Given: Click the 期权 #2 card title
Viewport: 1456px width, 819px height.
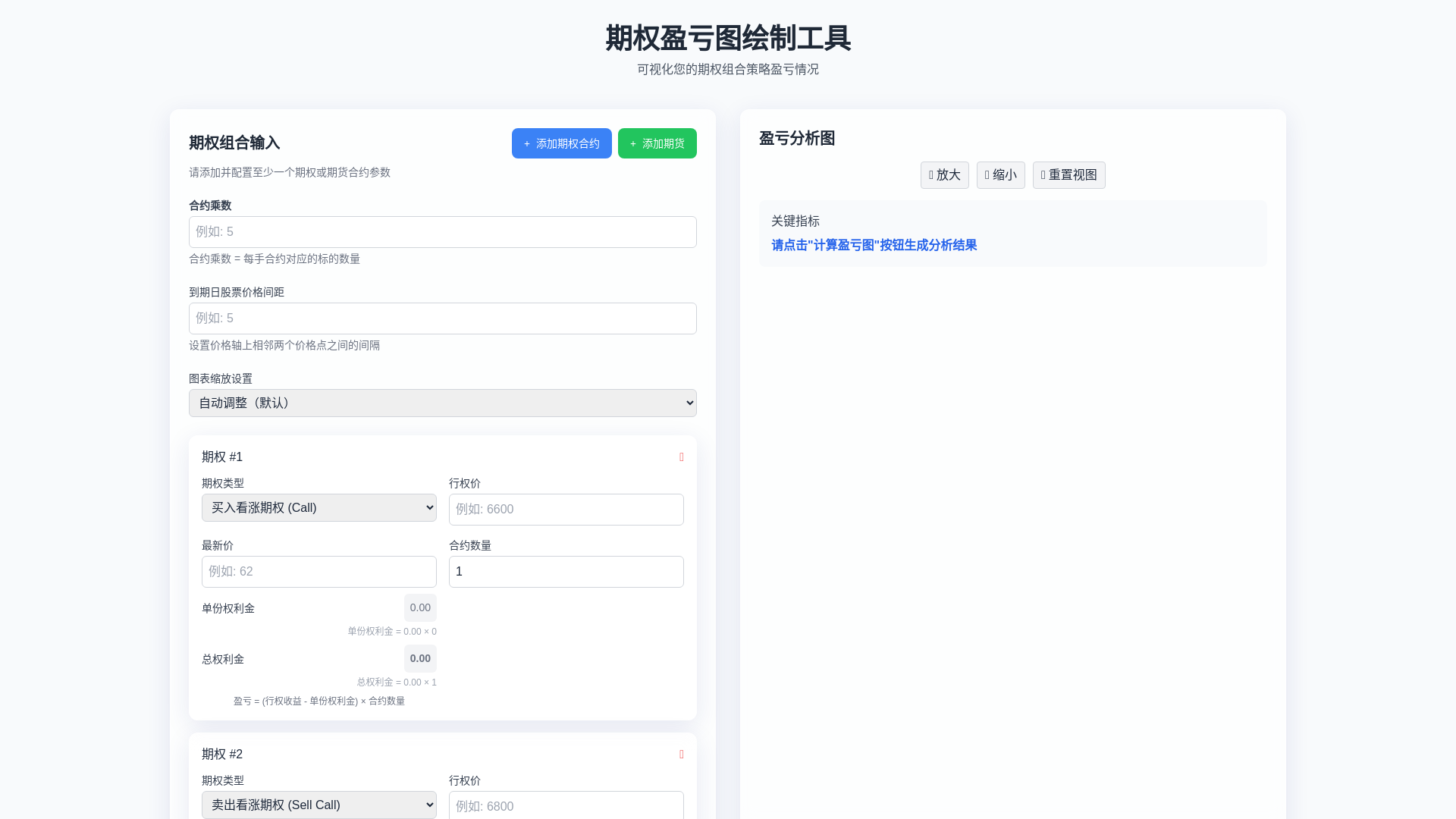Looking at the screenshot, I should [x=222, y=755].
